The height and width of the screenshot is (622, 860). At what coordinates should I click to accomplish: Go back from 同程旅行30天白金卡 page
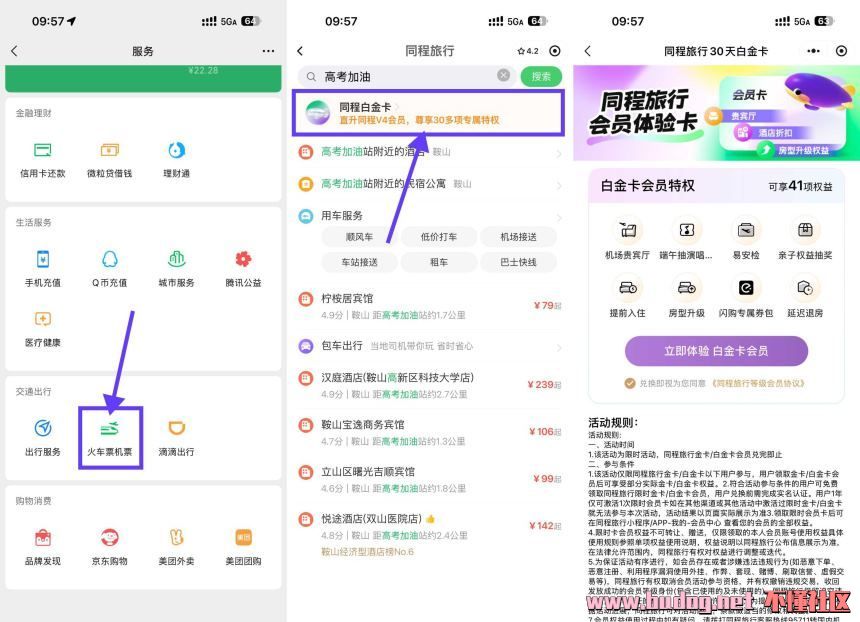587,51
